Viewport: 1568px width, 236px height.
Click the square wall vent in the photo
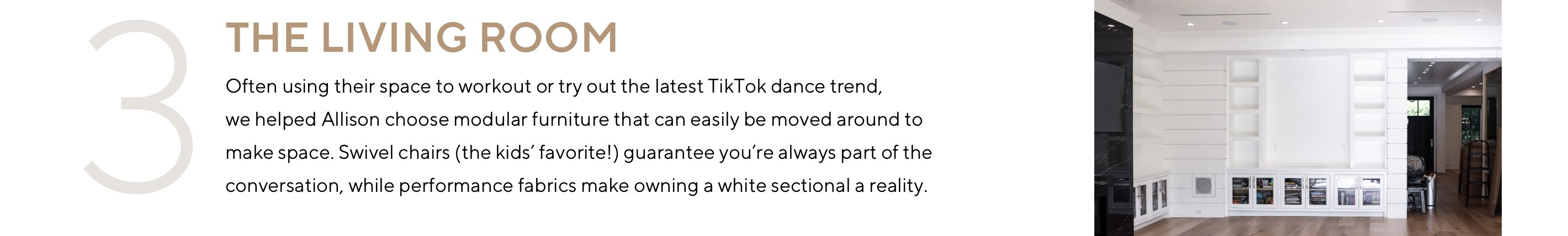[x=1203, y=185]
